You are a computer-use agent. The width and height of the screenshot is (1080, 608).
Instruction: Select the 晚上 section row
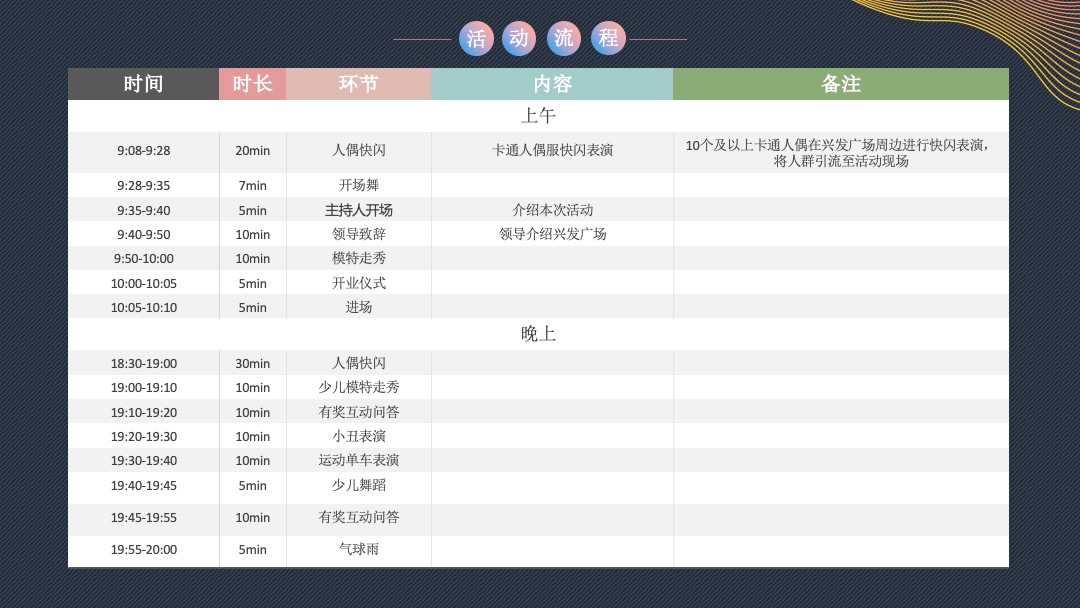coord(538,333)
